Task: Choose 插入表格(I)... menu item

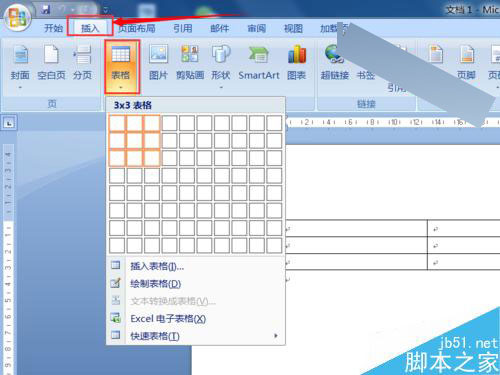Action: pyautogui.click(x=196, y=266)
